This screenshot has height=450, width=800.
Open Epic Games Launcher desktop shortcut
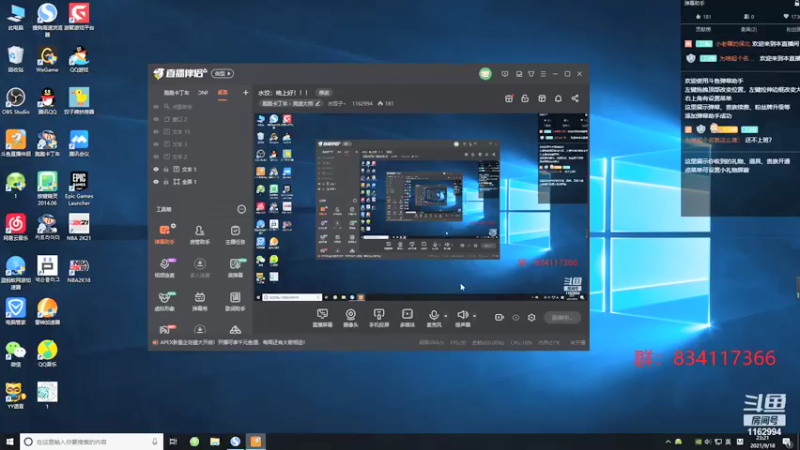click(x=79, y=188)
